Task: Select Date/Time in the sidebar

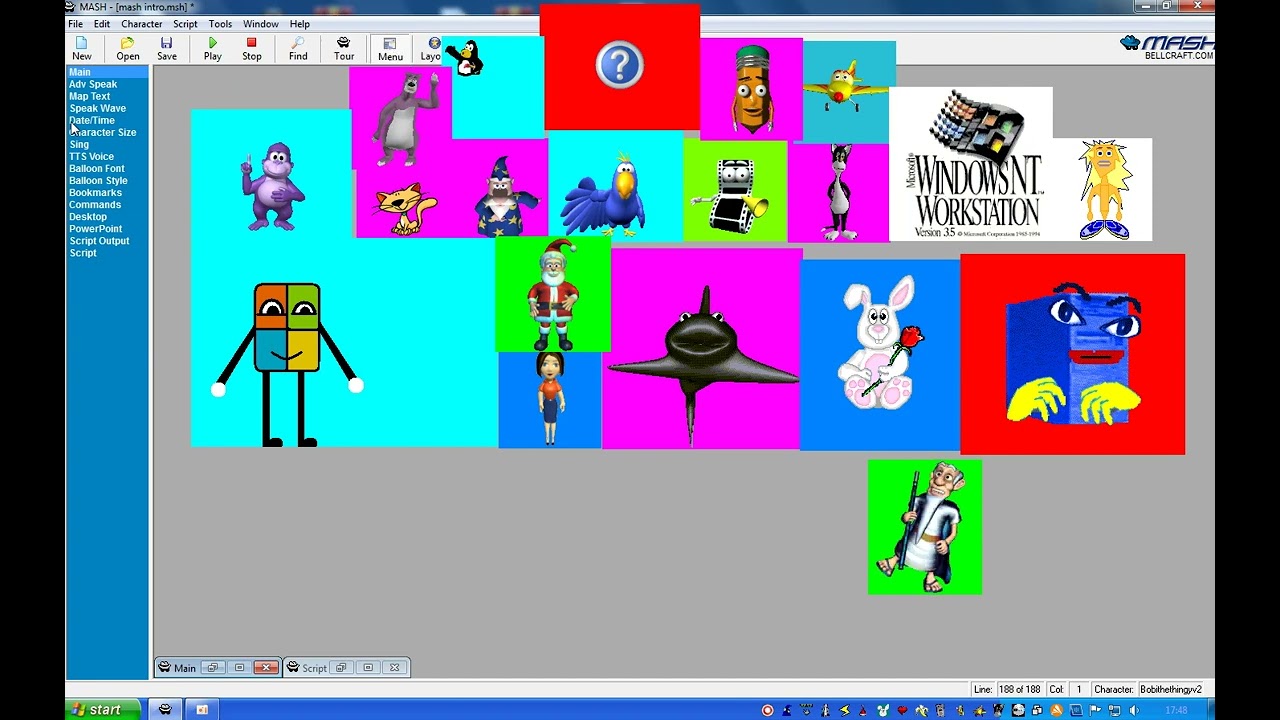Action: [x=92, y=120]
